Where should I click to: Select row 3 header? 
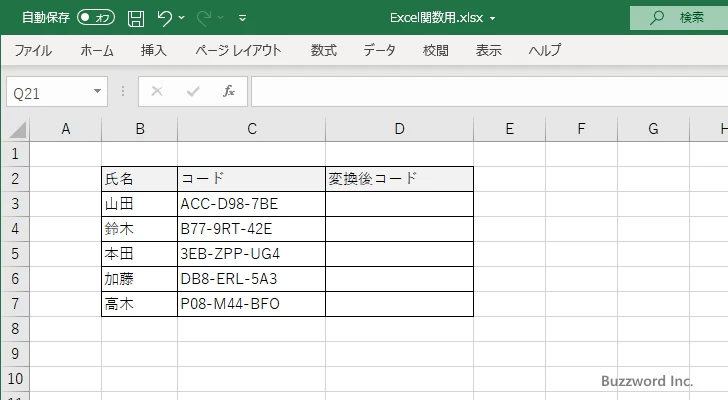(x=15, y=204)
